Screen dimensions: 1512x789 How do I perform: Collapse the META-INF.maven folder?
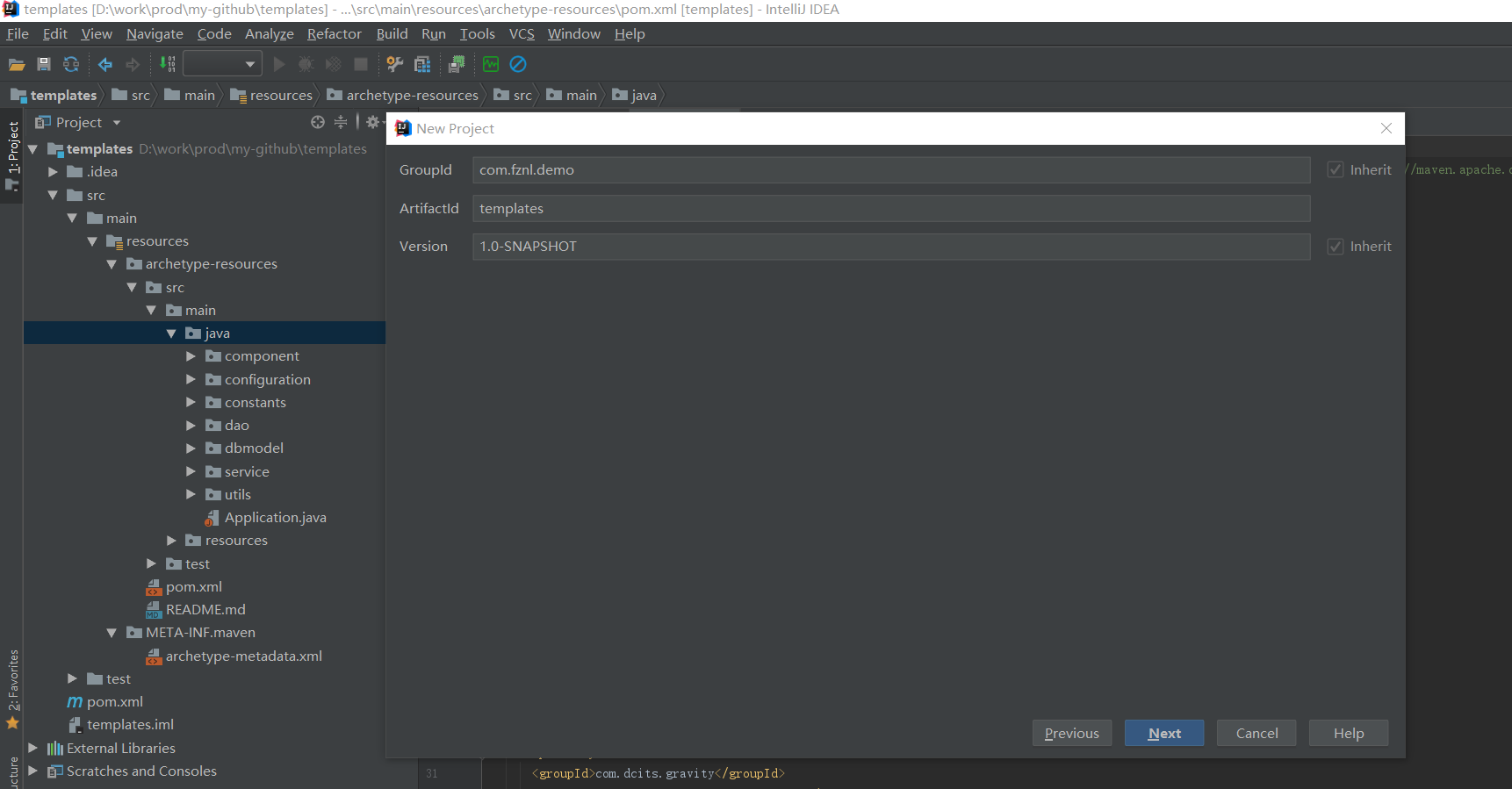(x=112, y=633)
